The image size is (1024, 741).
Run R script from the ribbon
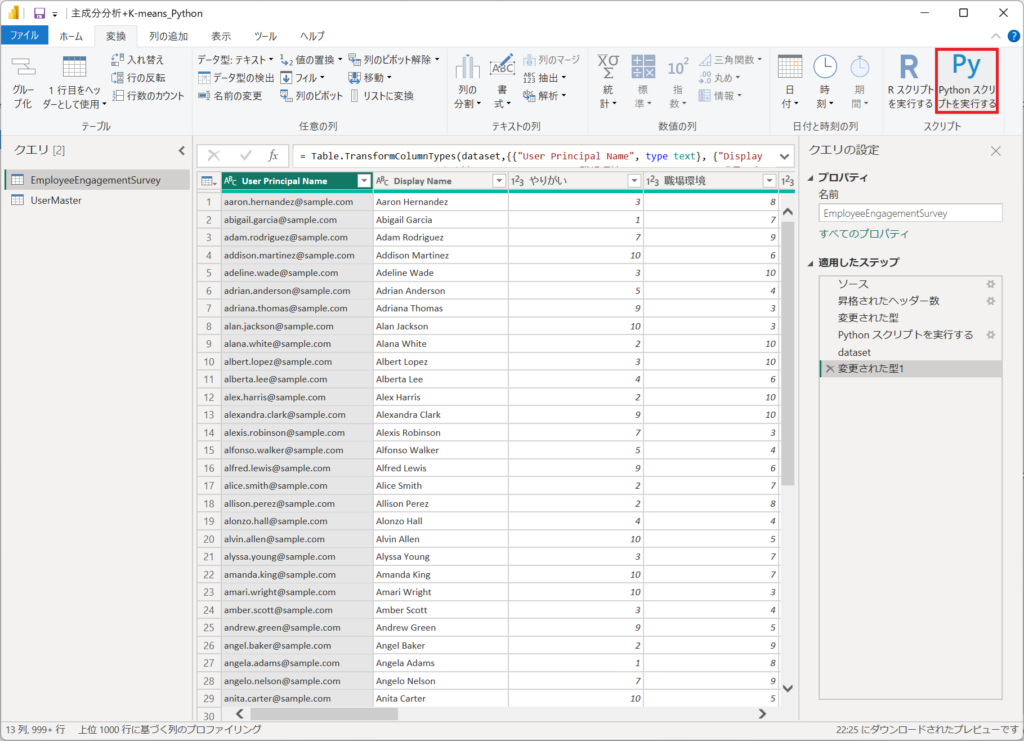tap(910, 81)
